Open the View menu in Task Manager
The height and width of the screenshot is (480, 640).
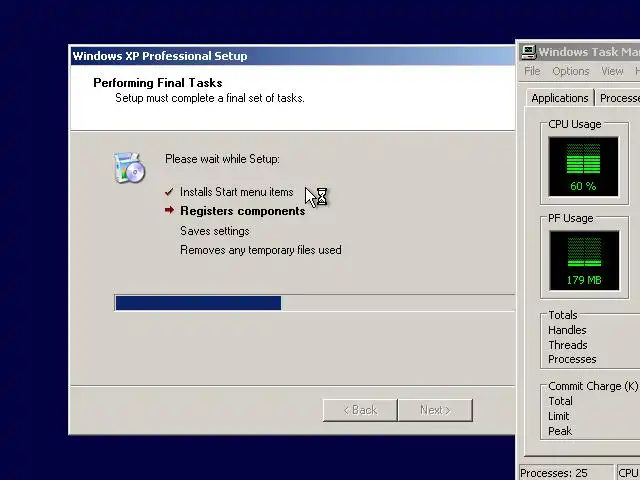coord(612,71)
